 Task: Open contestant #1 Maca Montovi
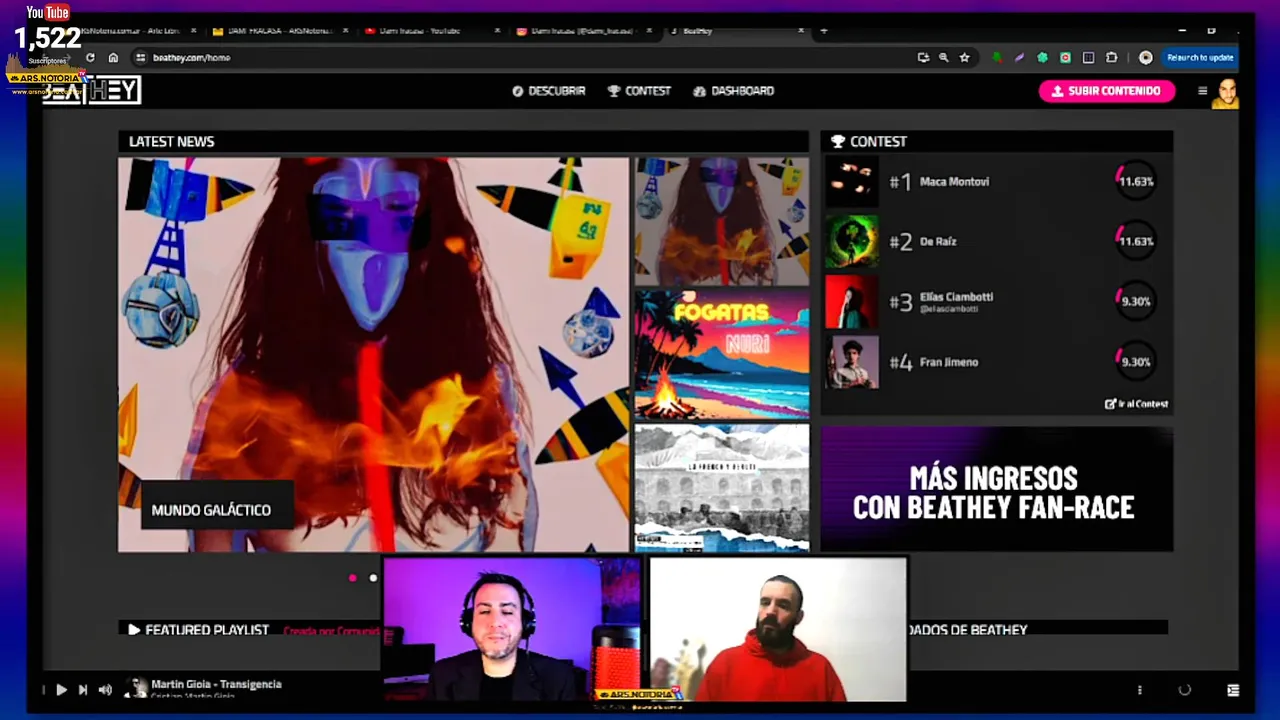[x=996, y=182]
